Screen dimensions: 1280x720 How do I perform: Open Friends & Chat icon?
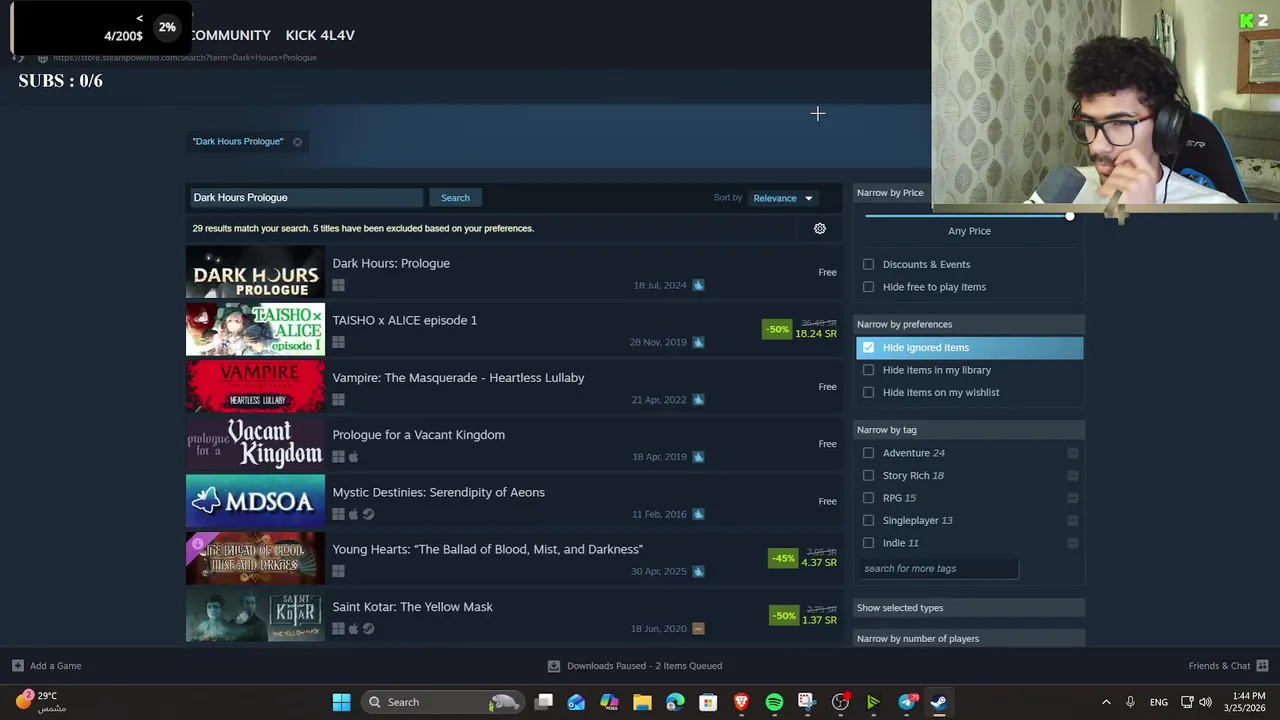pos(1262,666)
